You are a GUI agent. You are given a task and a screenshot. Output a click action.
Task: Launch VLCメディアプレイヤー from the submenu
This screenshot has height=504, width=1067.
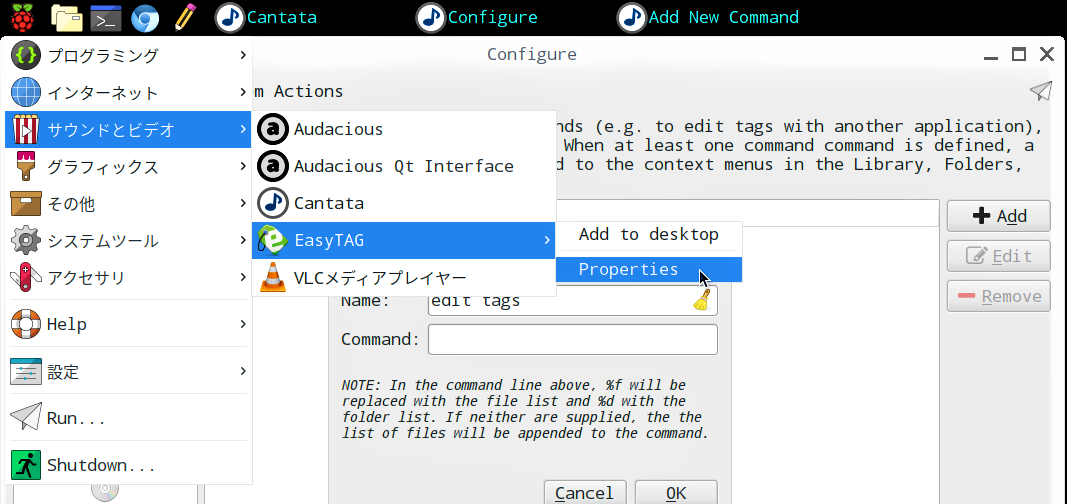point(404,278)
